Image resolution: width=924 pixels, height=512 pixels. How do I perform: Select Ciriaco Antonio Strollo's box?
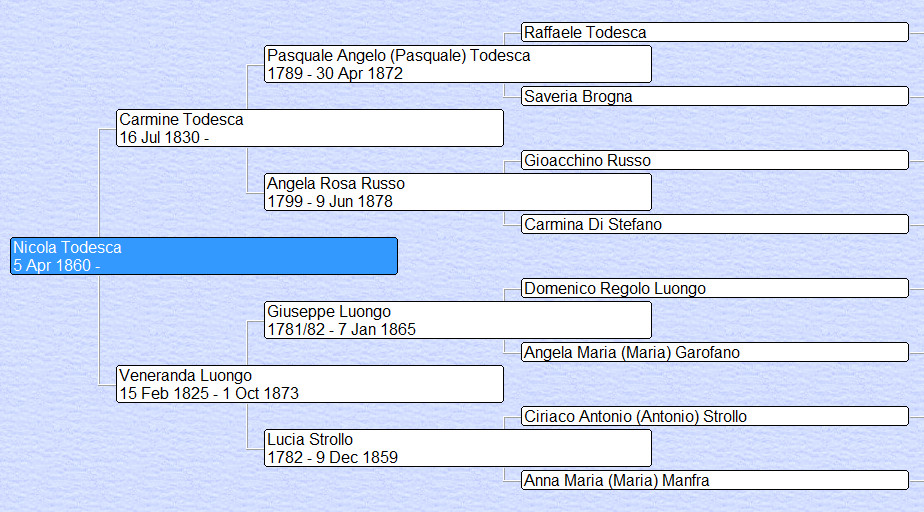tap(714, 416)
